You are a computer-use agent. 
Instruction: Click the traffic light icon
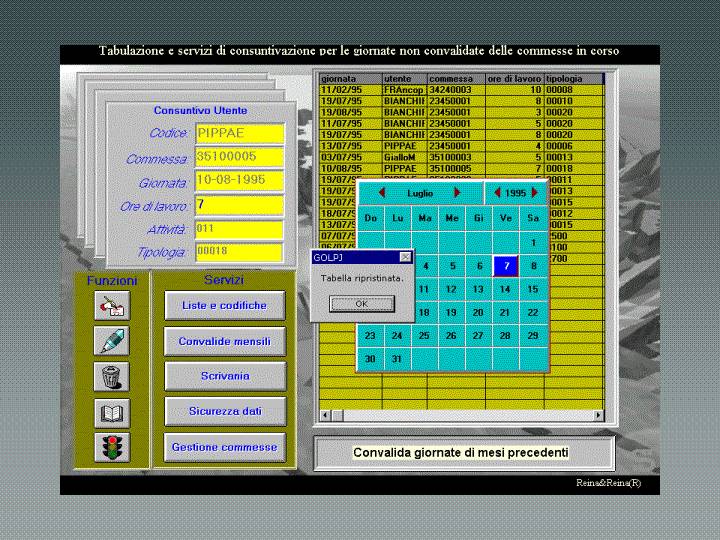[111, 447]
